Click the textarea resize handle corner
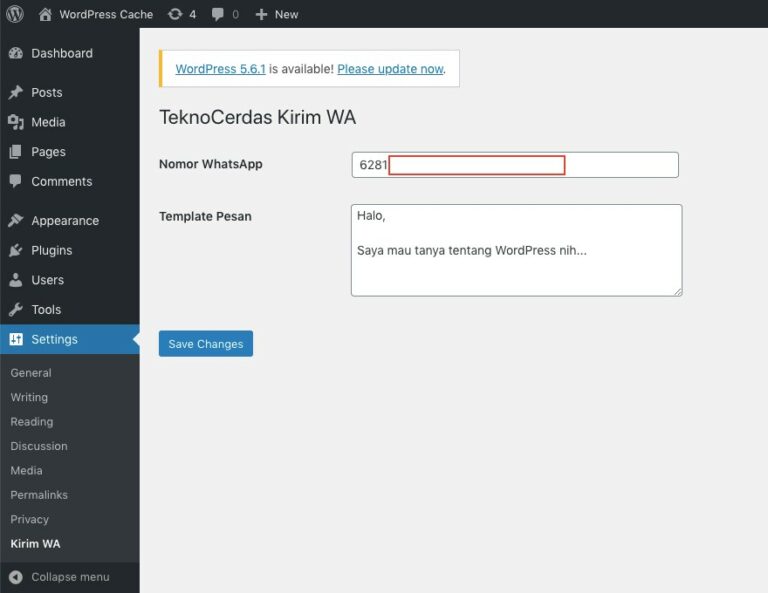The width and height of the screenshot is (768, 593). click(x=678, y=292)
